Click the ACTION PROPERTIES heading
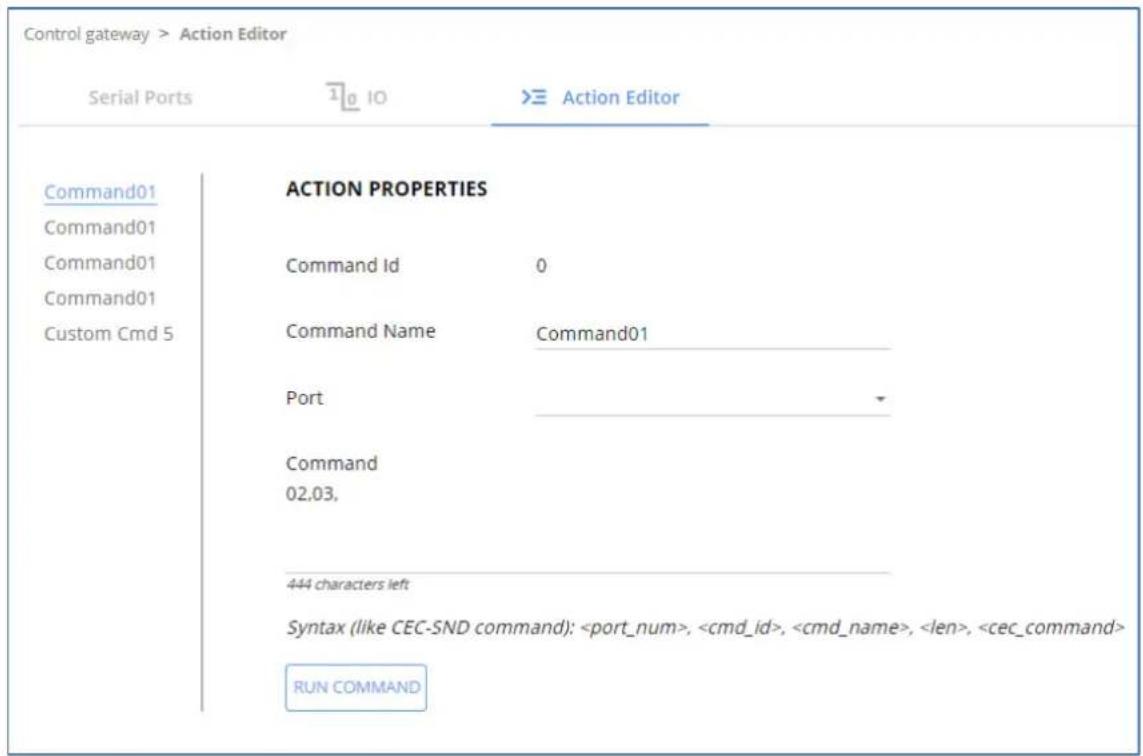 (x=386, y=189)
